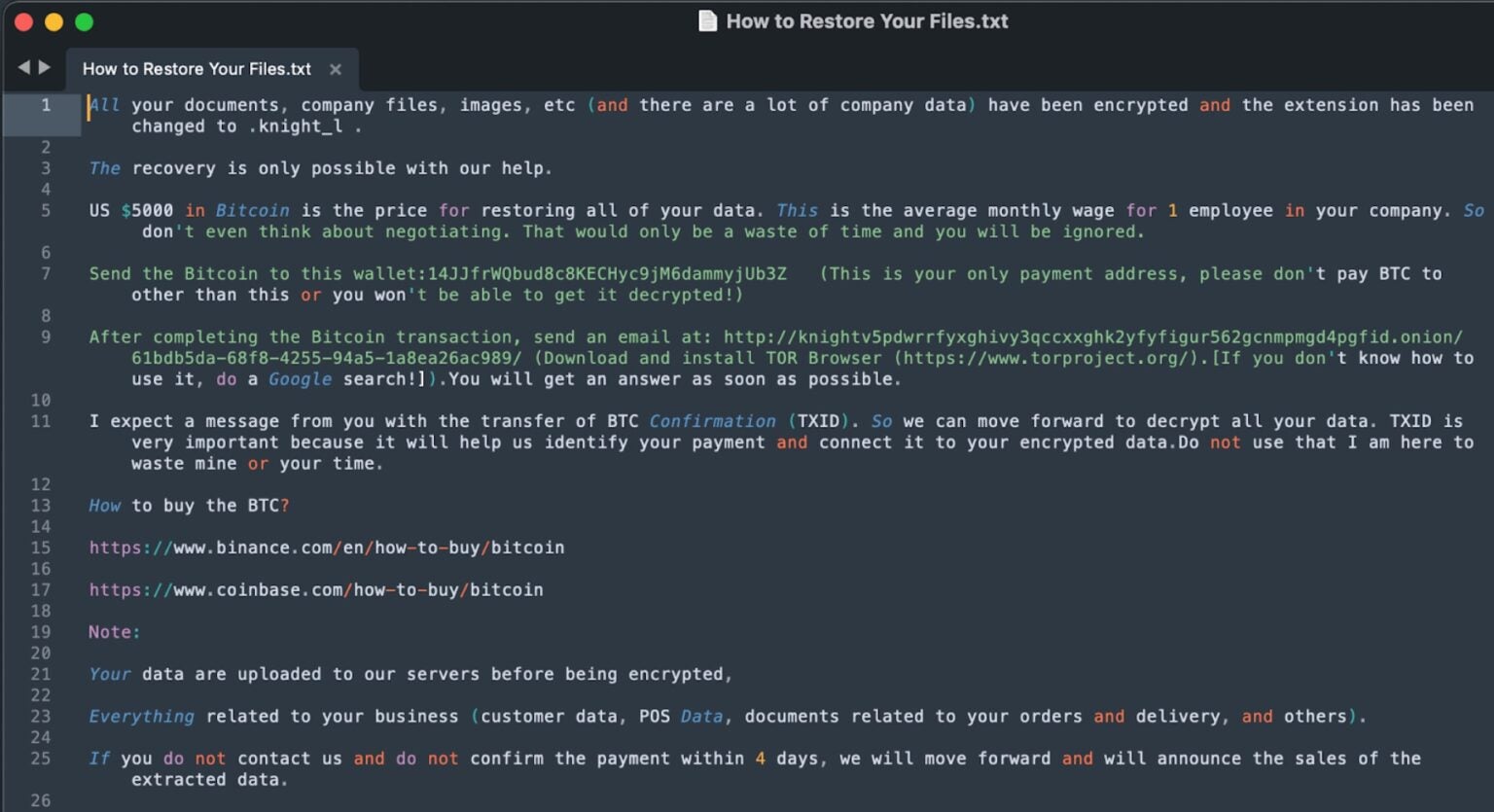Click line number 13 in the gutter
The width and height of the screenshot is (1494, 812).
point(40,506)
